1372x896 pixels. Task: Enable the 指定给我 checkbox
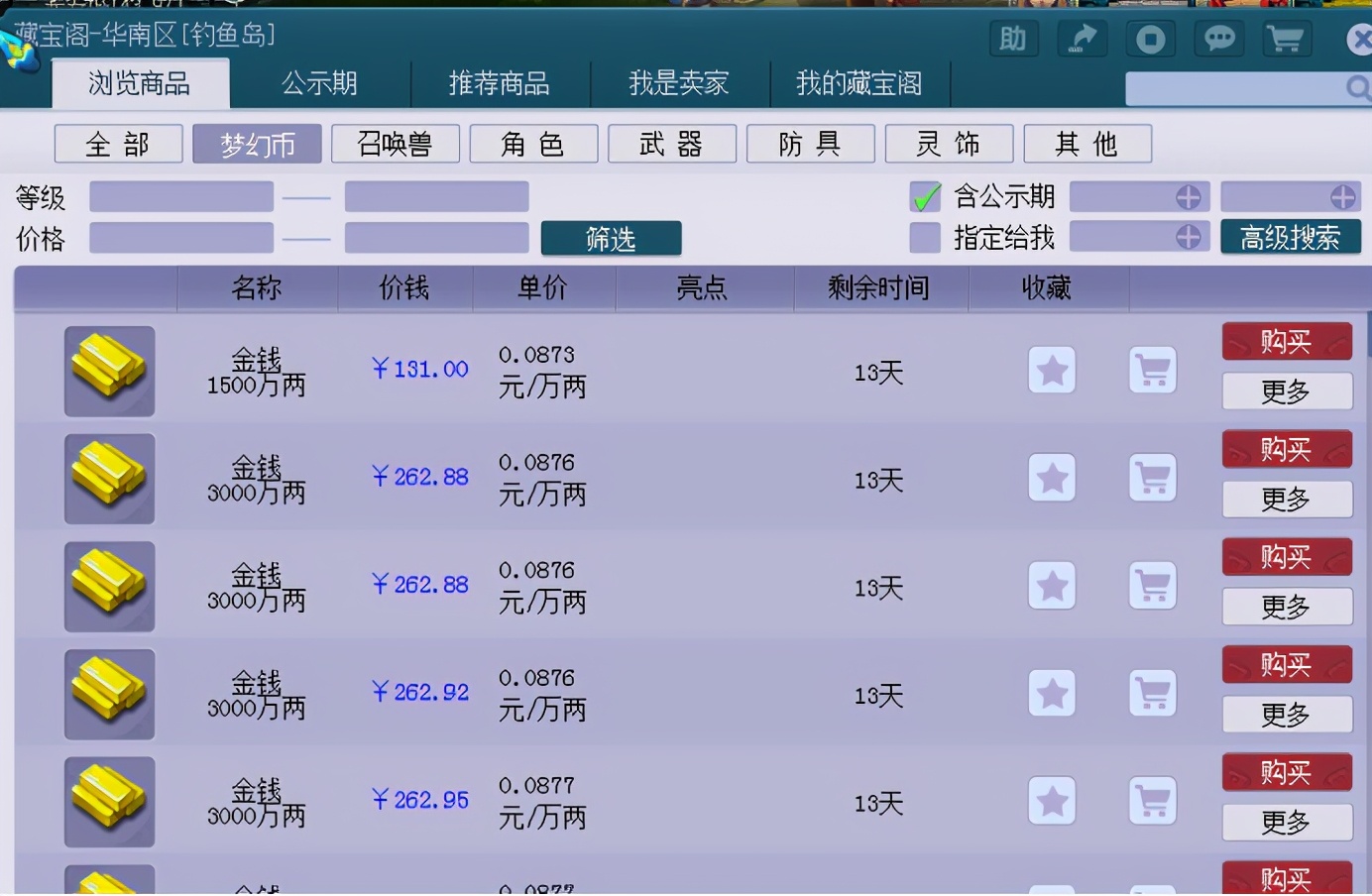click(924, 238)
